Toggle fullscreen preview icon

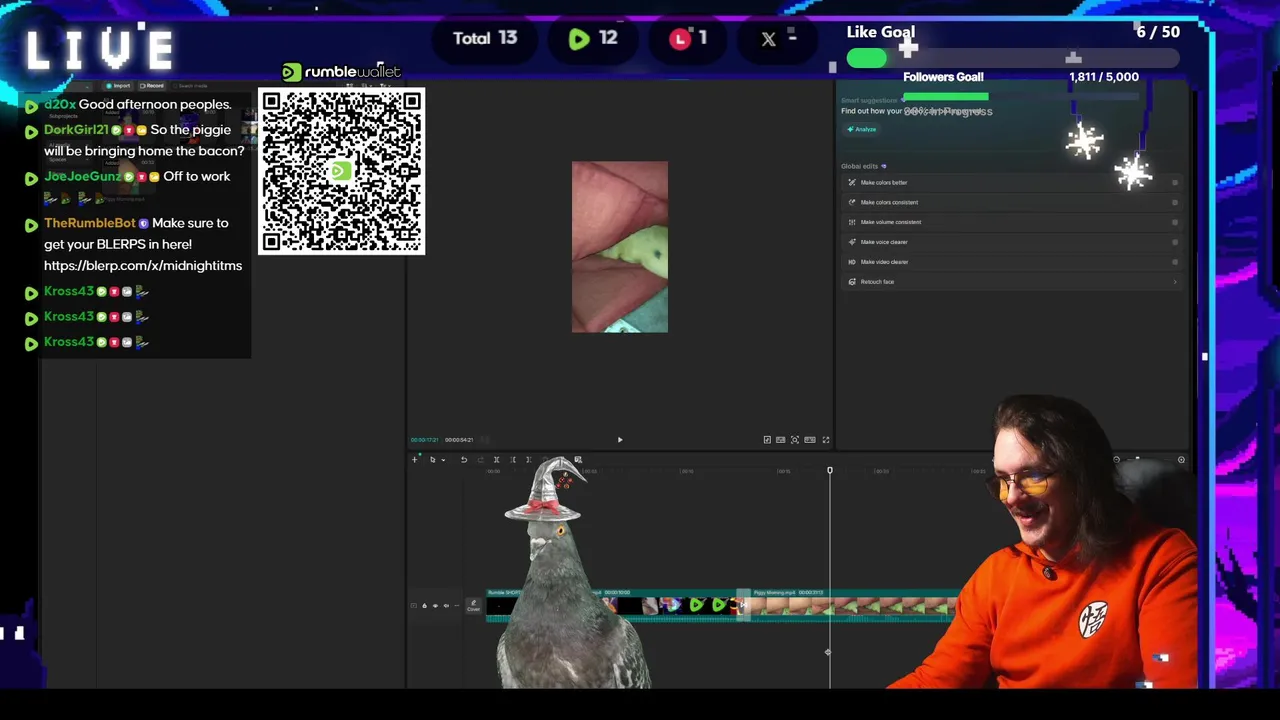point(825,440)
